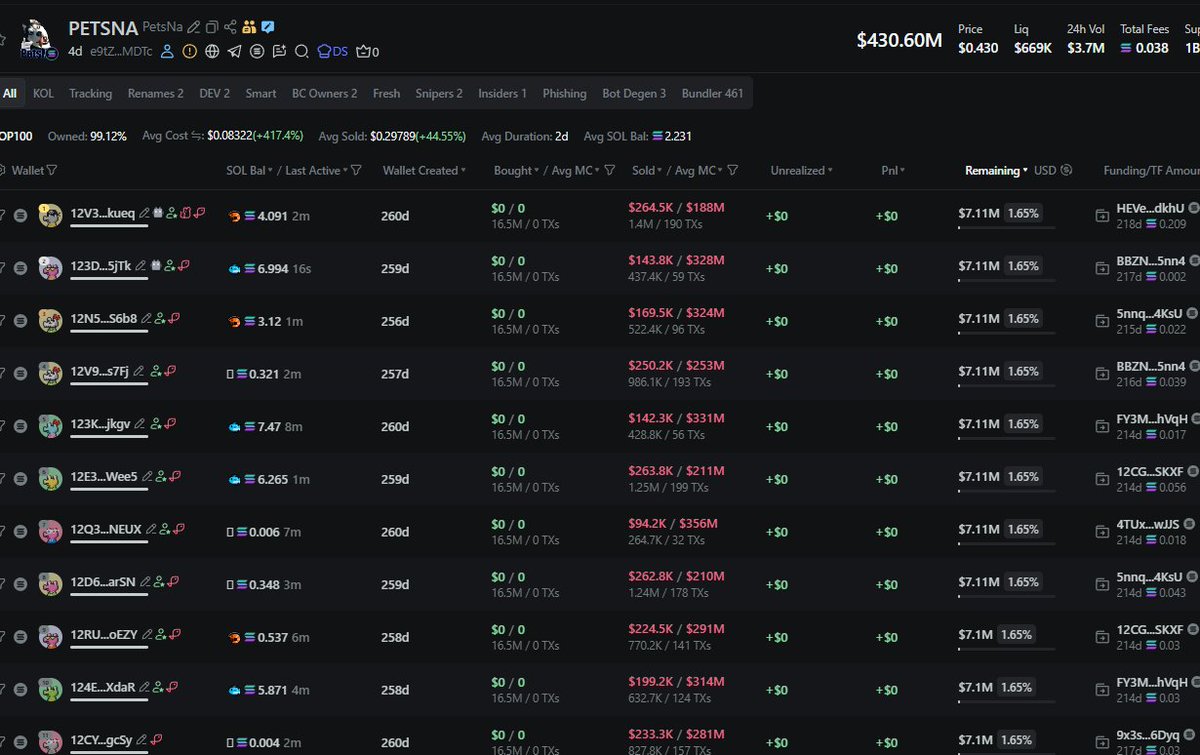Copy the PetsNa token address icon
Image resolution: width=1200 pixels, height=755 pixels.
tap(212, 27)
